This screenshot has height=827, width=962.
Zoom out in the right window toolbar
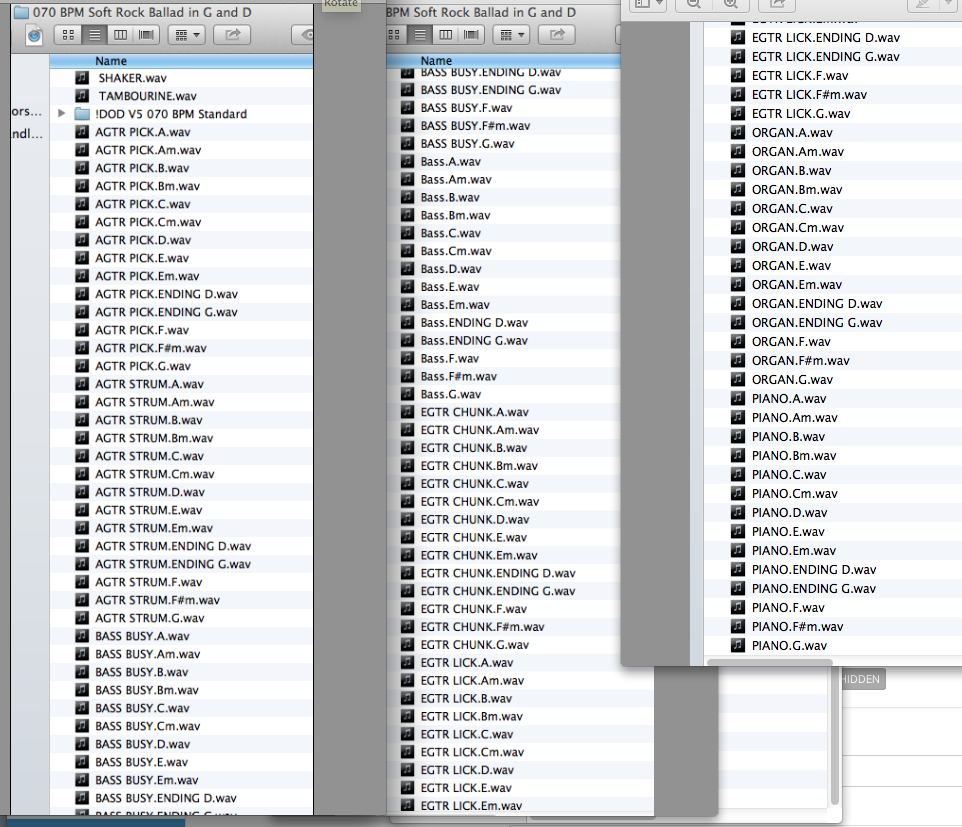tap(693, 5)
